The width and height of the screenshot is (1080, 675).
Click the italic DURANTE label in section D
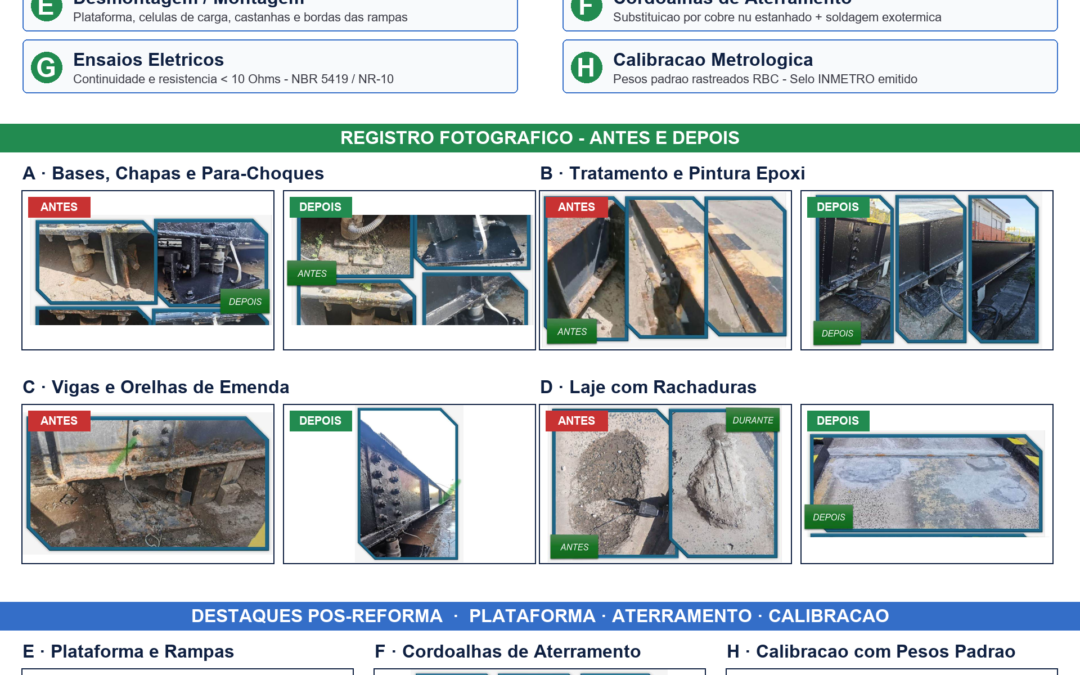753,420
